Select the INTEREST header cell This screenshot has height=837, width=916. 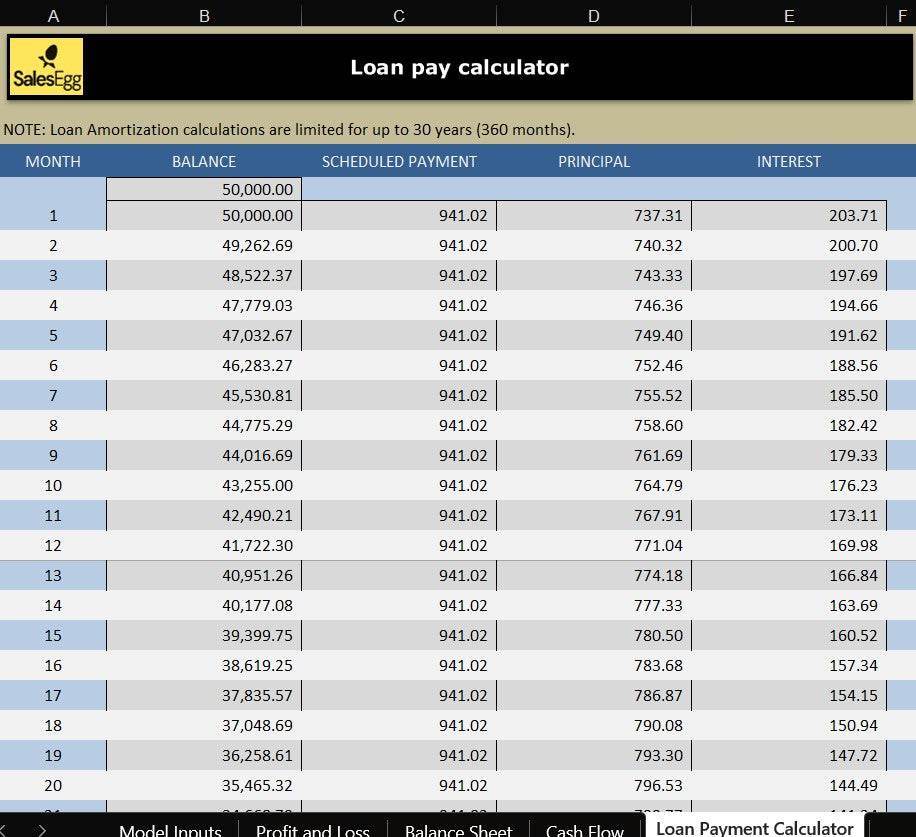789,161
